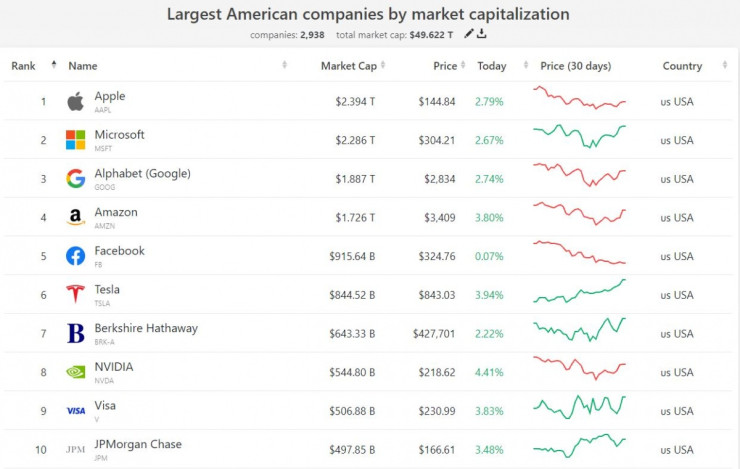Click the Facebook logo icon
Image resolution: width=740 pixels, height=469 pixels.
point(75,256)
